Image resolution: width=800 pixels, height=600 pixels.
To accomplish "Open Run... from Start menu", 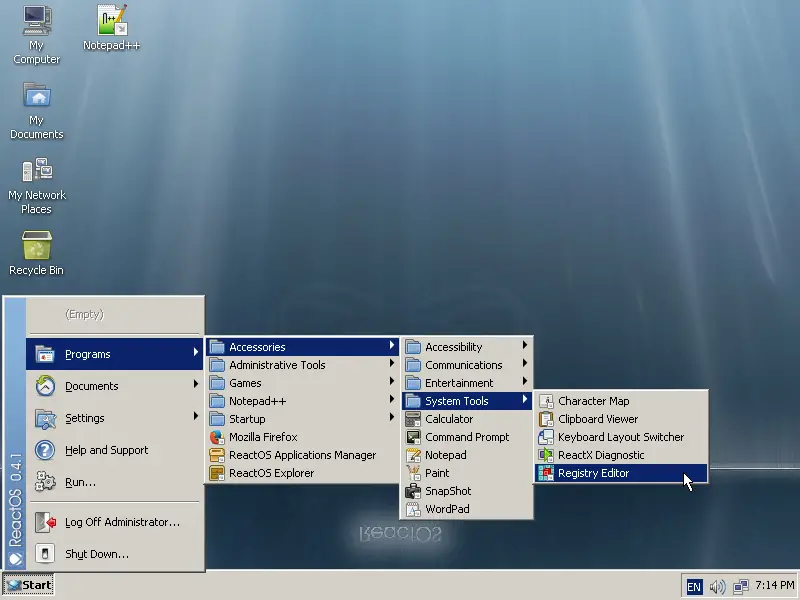I will [115, 482].
